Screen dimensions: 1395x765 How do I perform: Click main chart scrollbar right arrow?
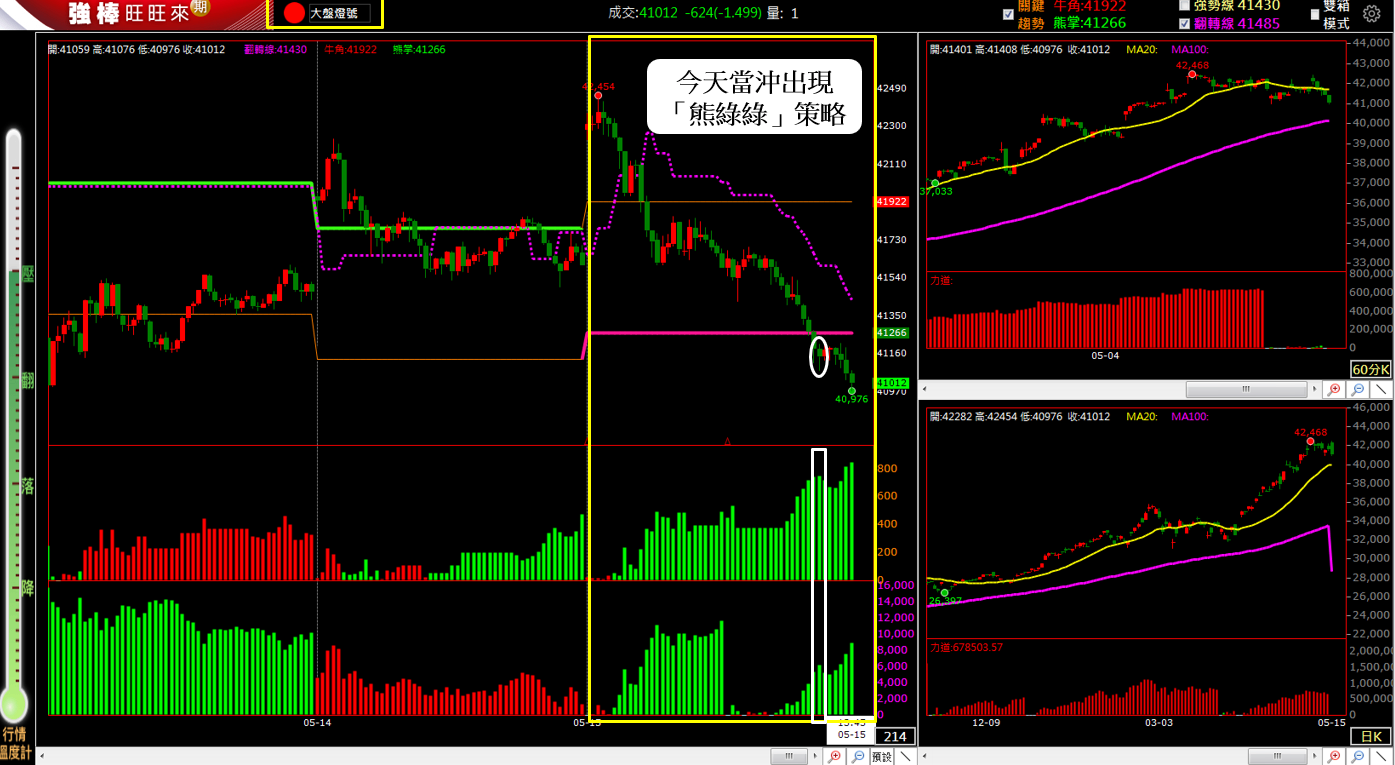[x=814, y=757]
